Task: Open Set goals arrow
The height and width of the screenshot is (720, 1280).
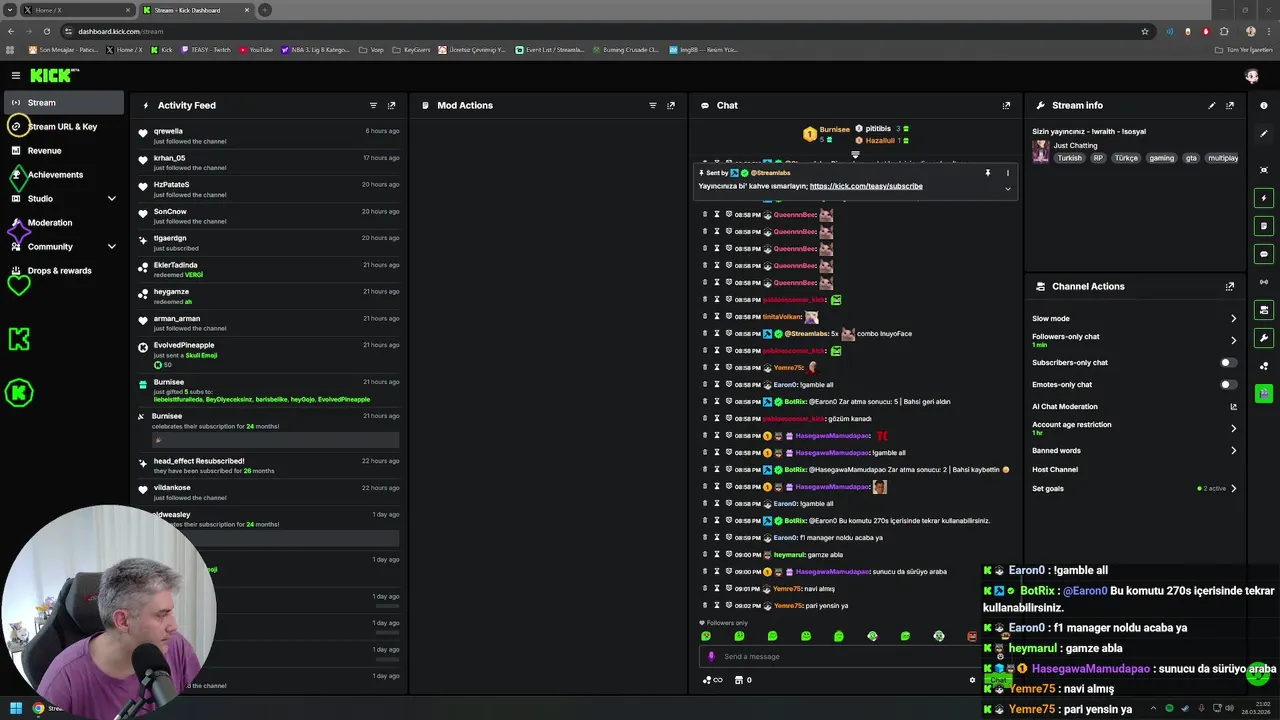Action: pyautogui.click(x=1233, y=489)
